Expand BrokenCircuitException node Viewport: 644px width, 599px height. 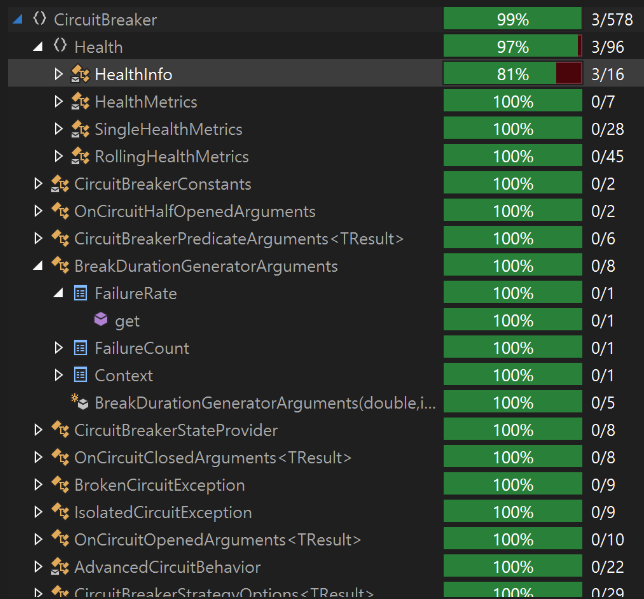pos(38,485)
